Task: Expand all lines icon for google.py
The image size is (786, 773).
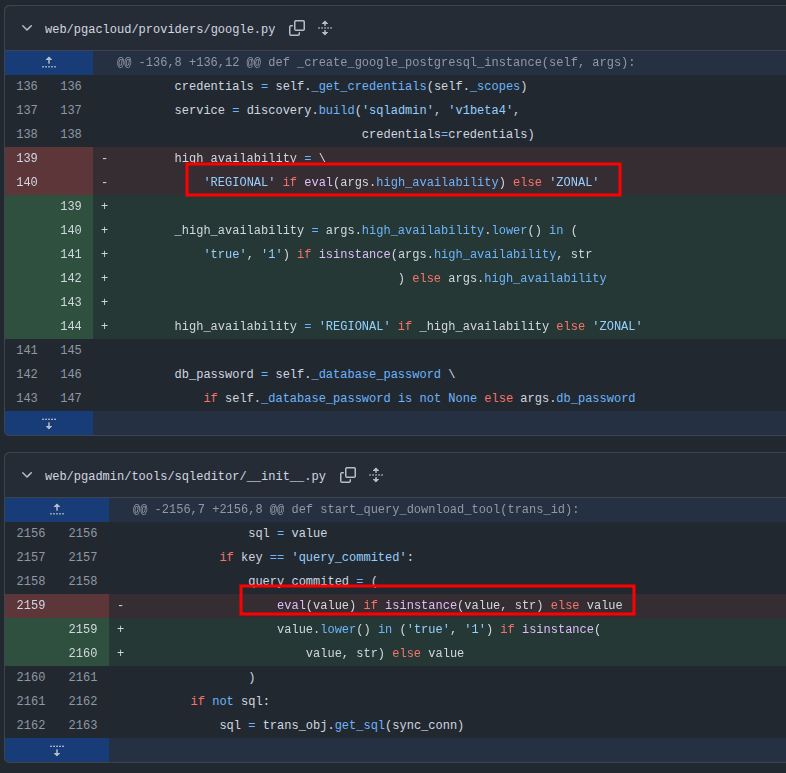Action: coord(325,28)
